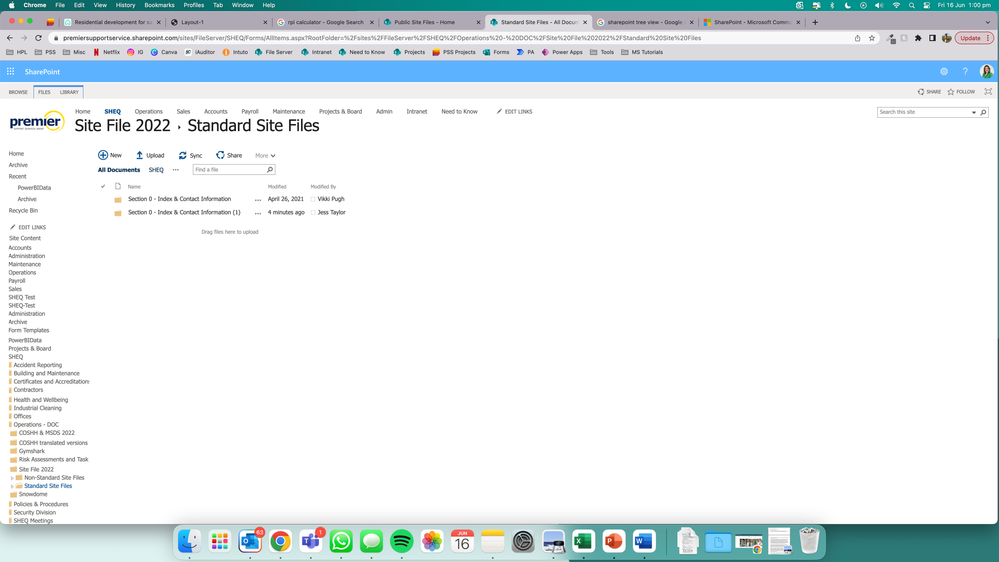Click the Find a file search magnifier
The image size is (999, 562).
click(x=270, y=169)
